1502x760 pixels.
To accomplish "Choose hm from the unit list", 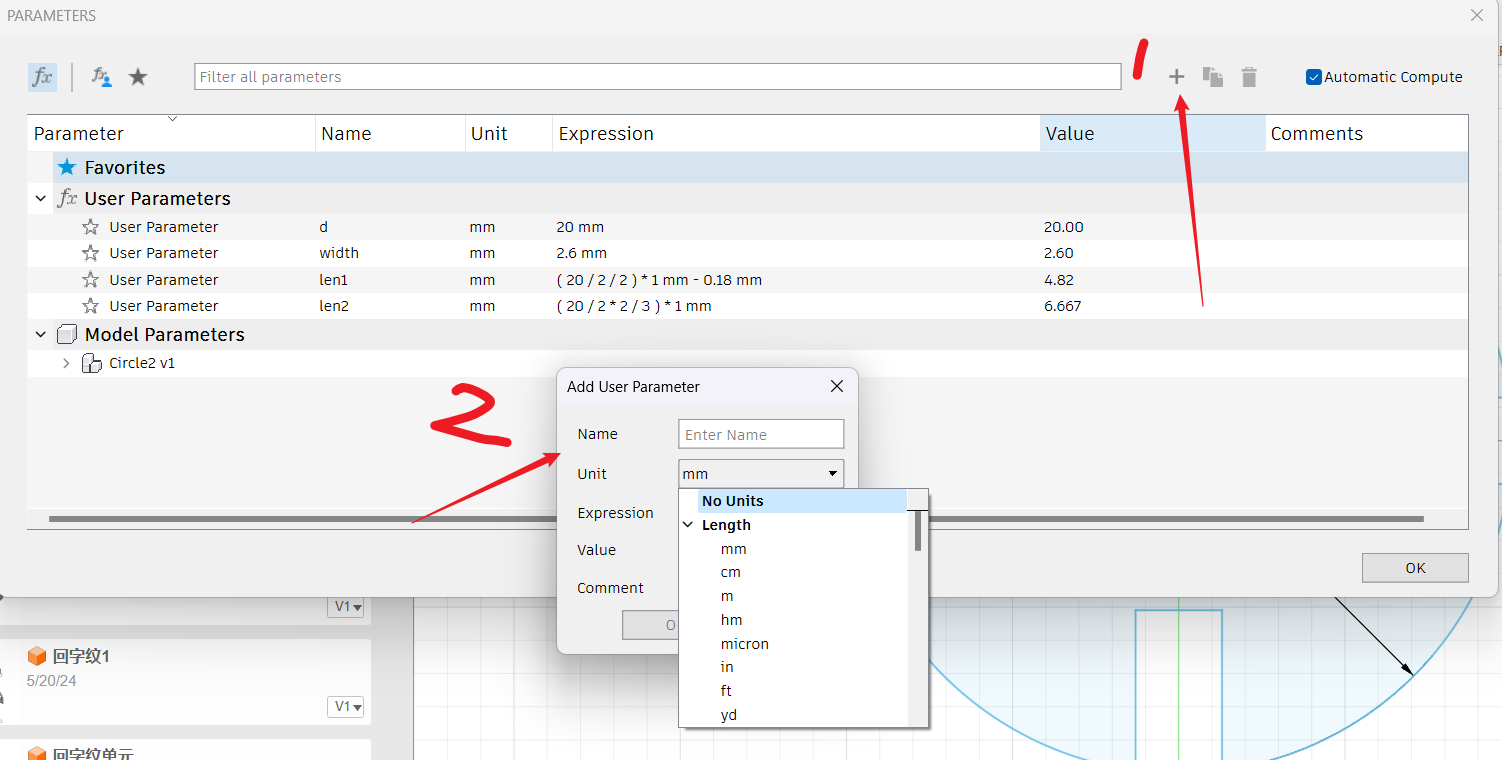I will click(731, 620).
